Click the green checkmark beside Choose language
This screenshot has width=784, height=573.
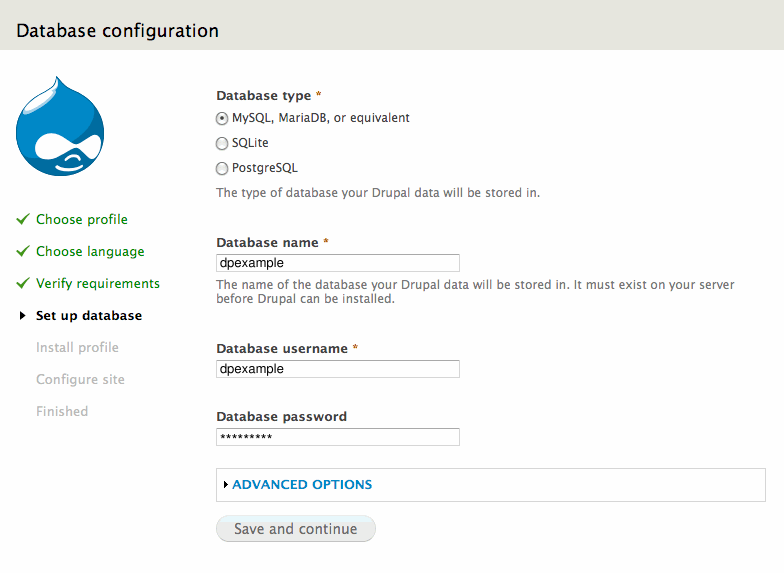[x=23, y=251]
